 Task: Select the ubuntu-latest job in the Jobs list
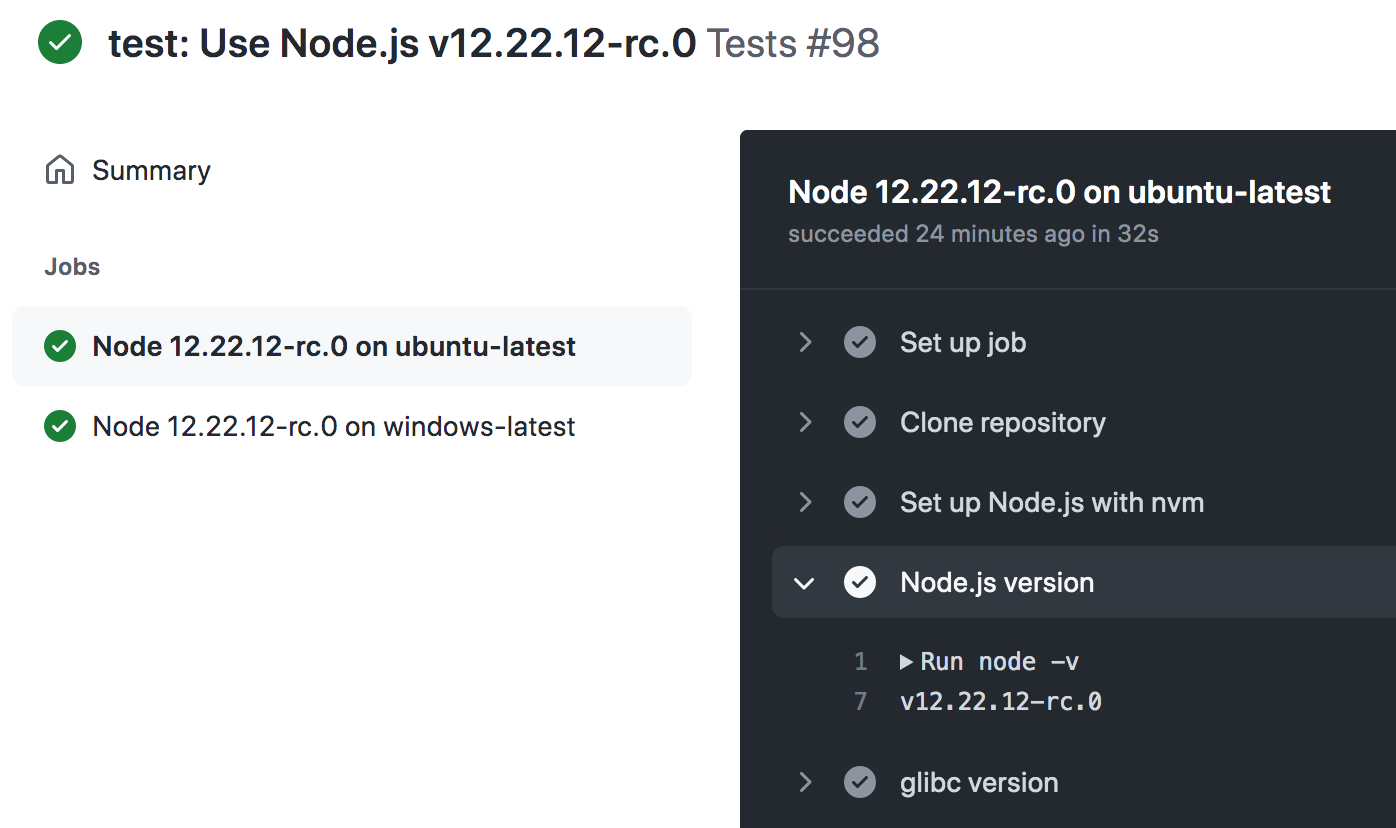(x=333, y=346)
